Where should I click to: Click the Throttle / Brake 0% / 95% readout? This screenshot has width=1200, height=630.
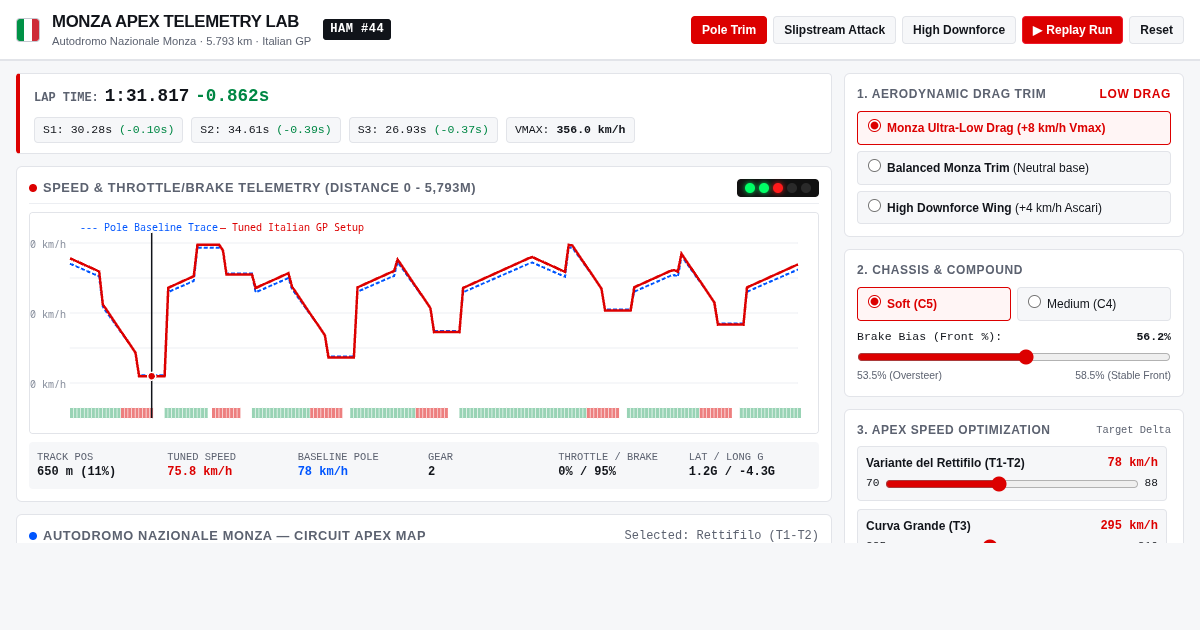pyautogui.click(x=587, y=472)
